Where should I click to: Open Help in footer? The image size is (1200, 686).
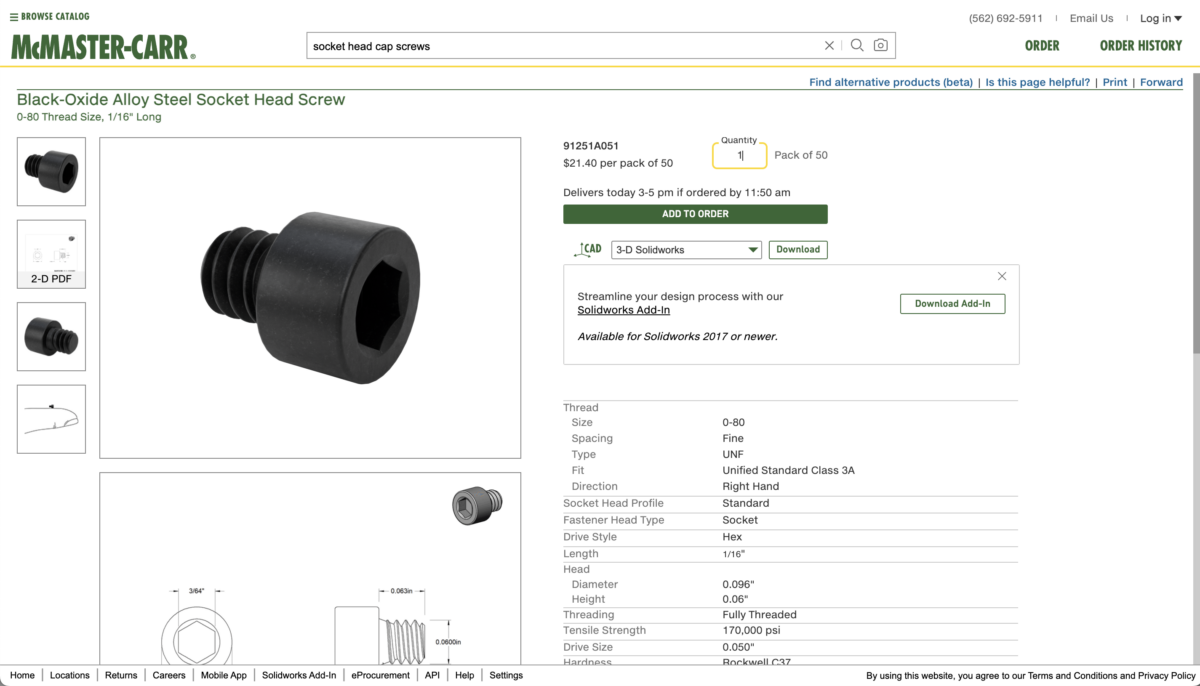(x=464, y=675)
